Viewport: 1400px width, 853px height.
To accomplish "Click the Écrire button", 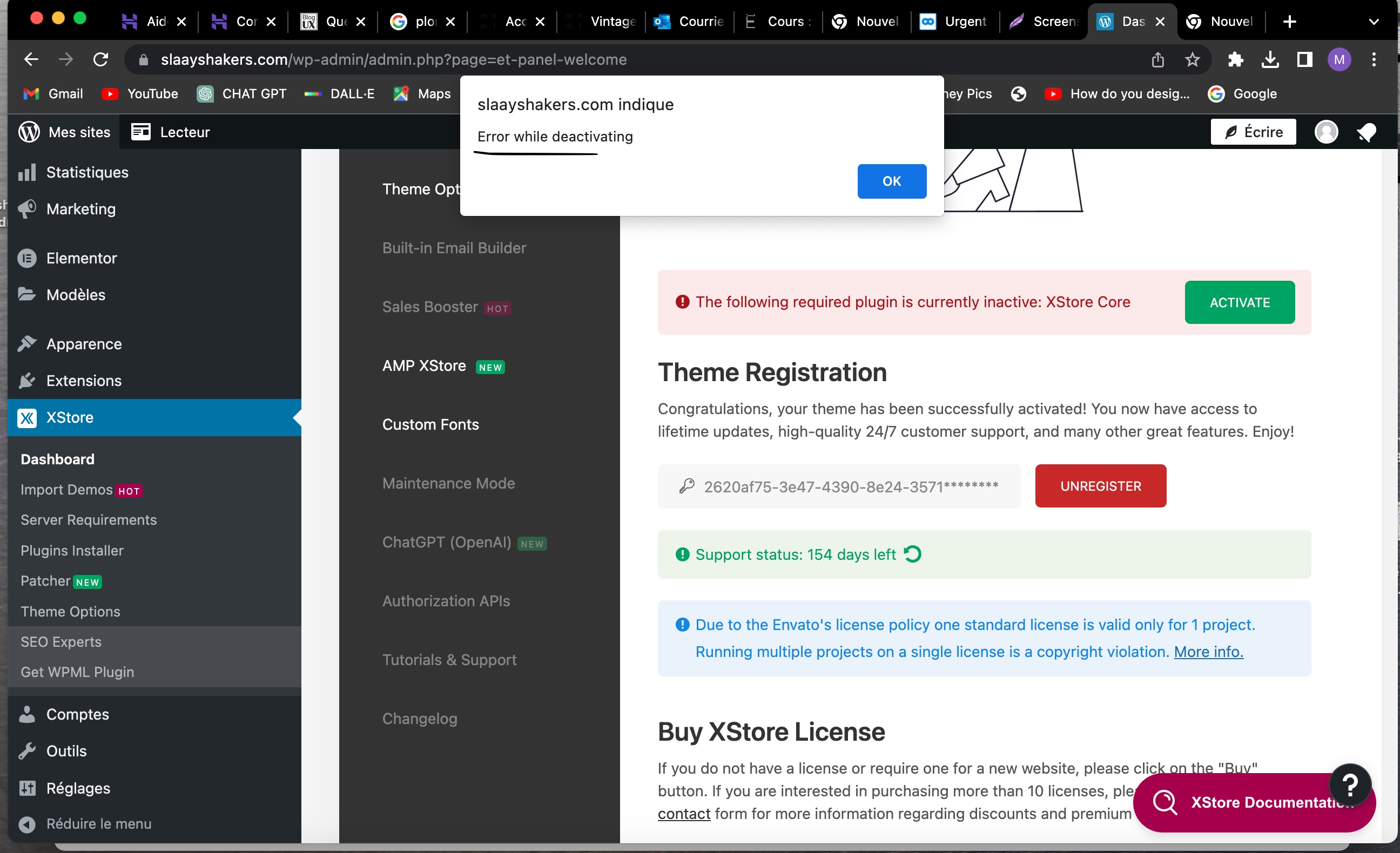I will coord(1253,132).
